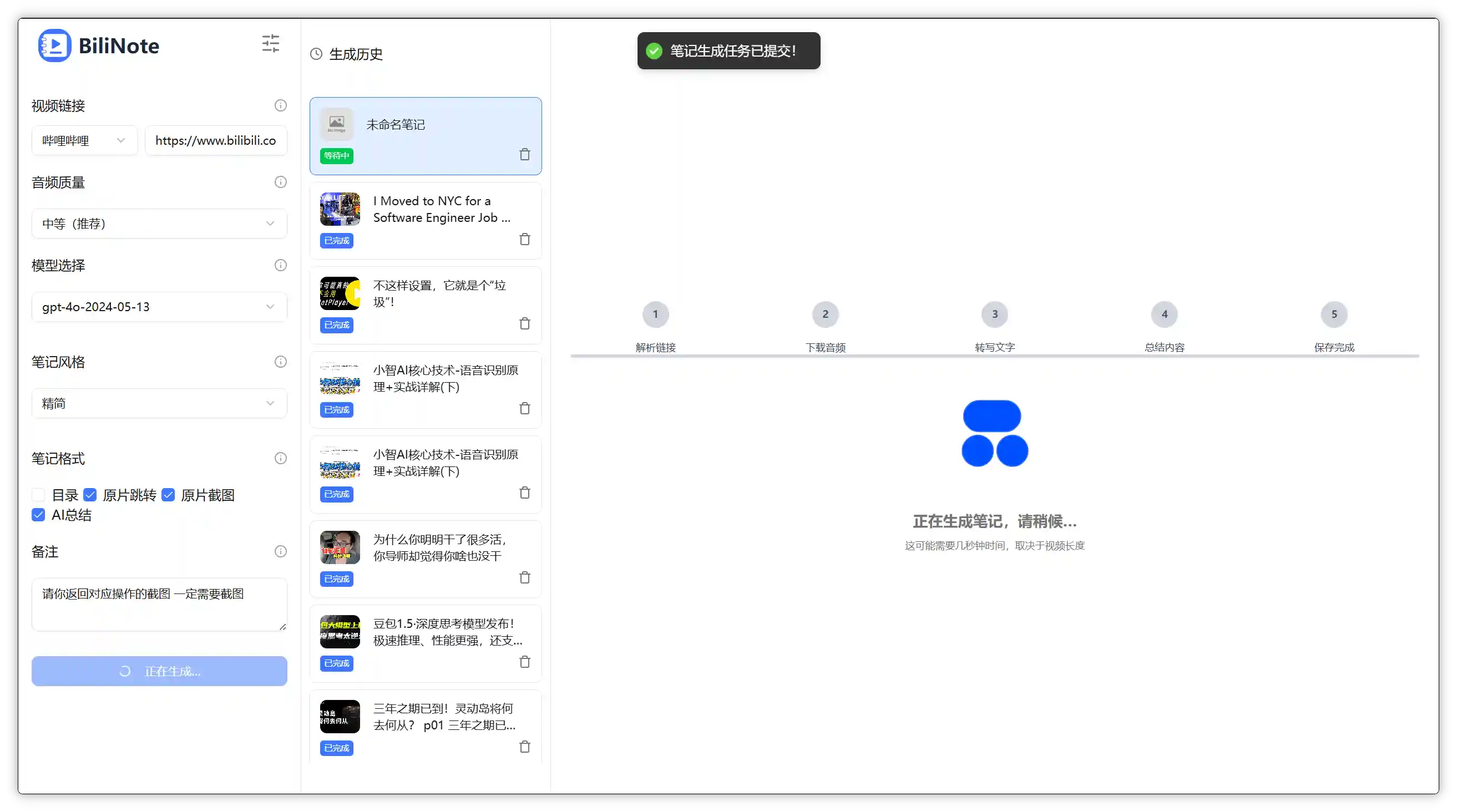1457x812 pixels.
Task: Disable the AI总结 checkbox
Action: 38,515
